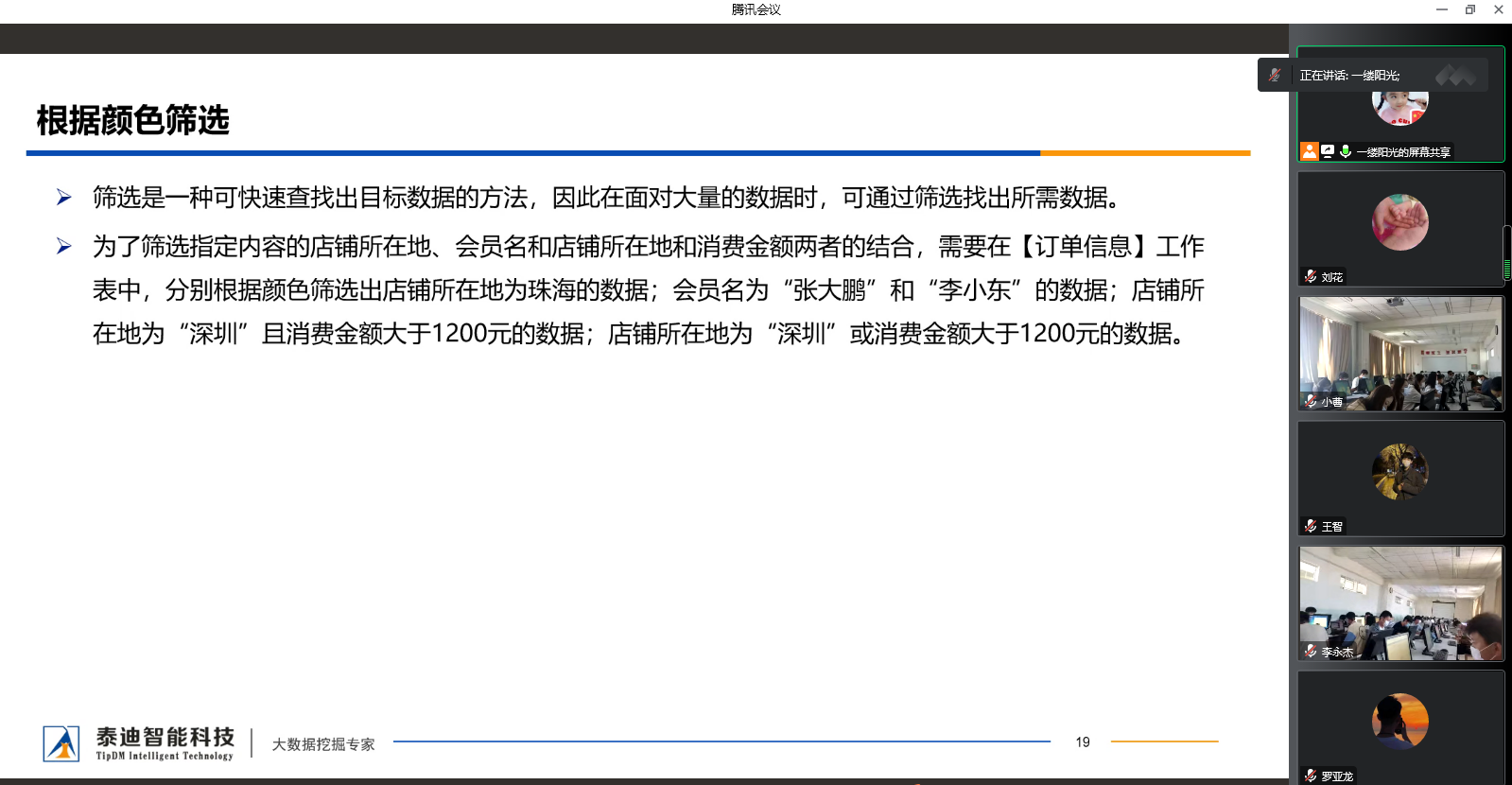Click the muted microphone icon in speaking bar
Image resolution: width=1512 pixels, height=785 pixels.
tap(1275, 75)
